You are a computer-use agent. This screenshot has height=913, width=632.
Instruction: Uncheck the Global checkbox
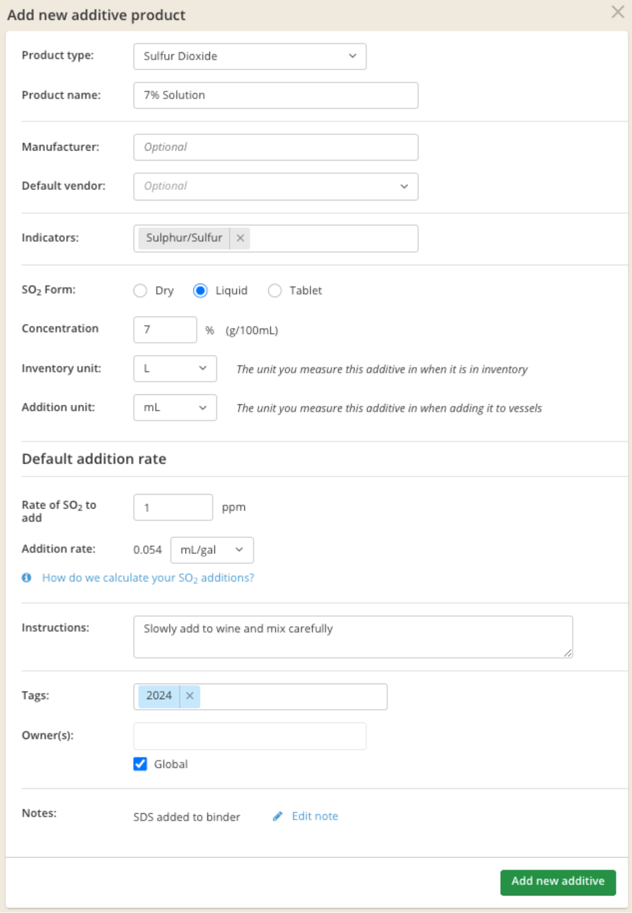click(x=140, y=764)
